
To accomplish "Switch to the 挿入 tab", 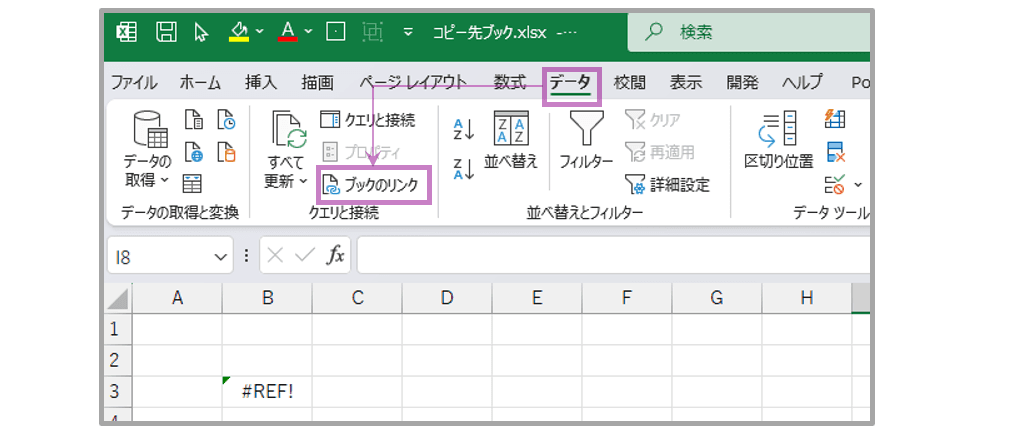I will [x=261, y=82].
